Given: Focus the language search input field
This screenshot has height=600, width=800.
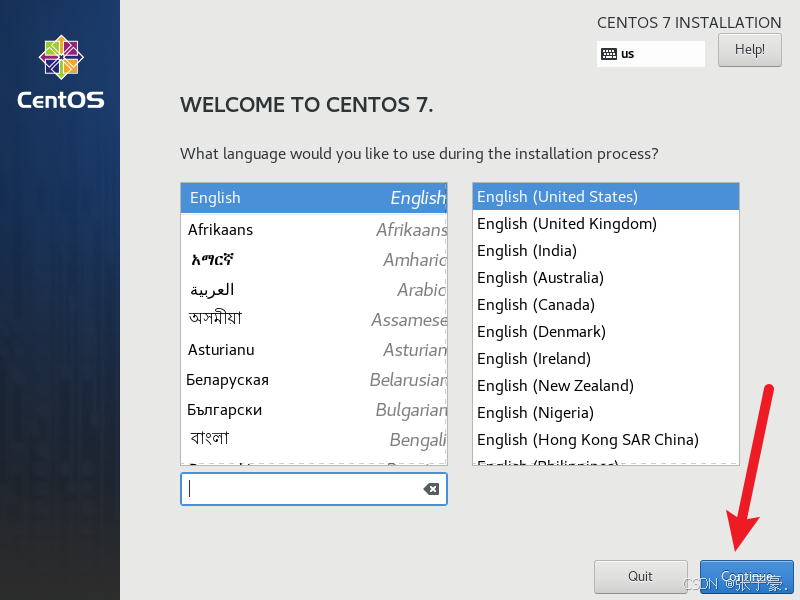Looking at the screenshot, I should pyautogui.click(x=314, y=489).
